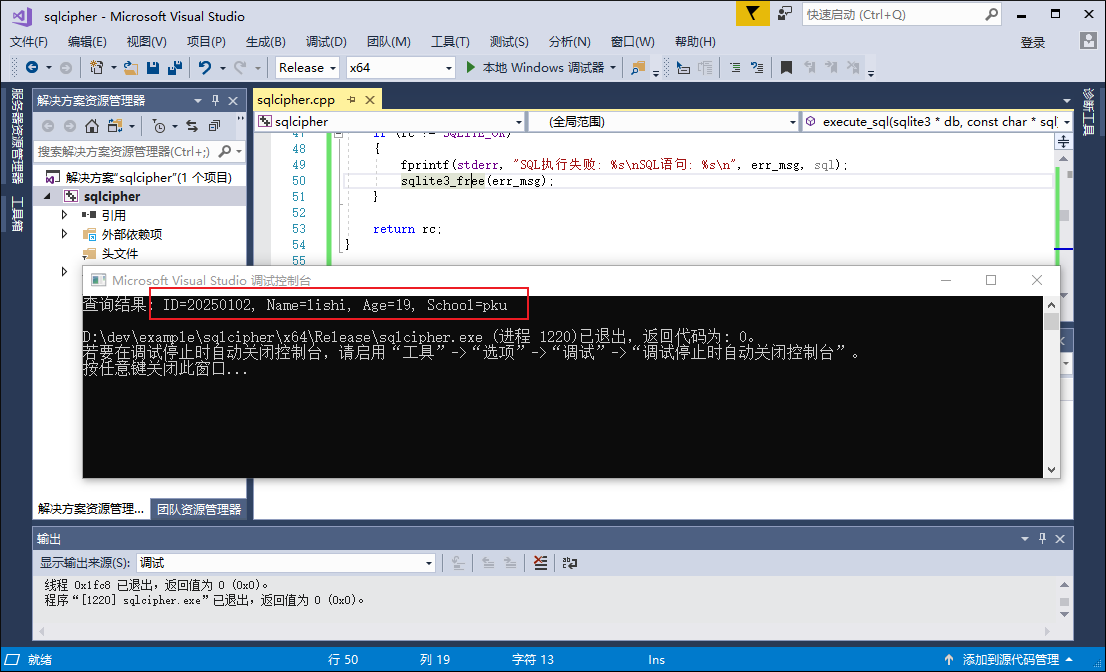
Task: Toggle word wrap in the output panel
Action: pyautogui.click(x=570, y=563)
